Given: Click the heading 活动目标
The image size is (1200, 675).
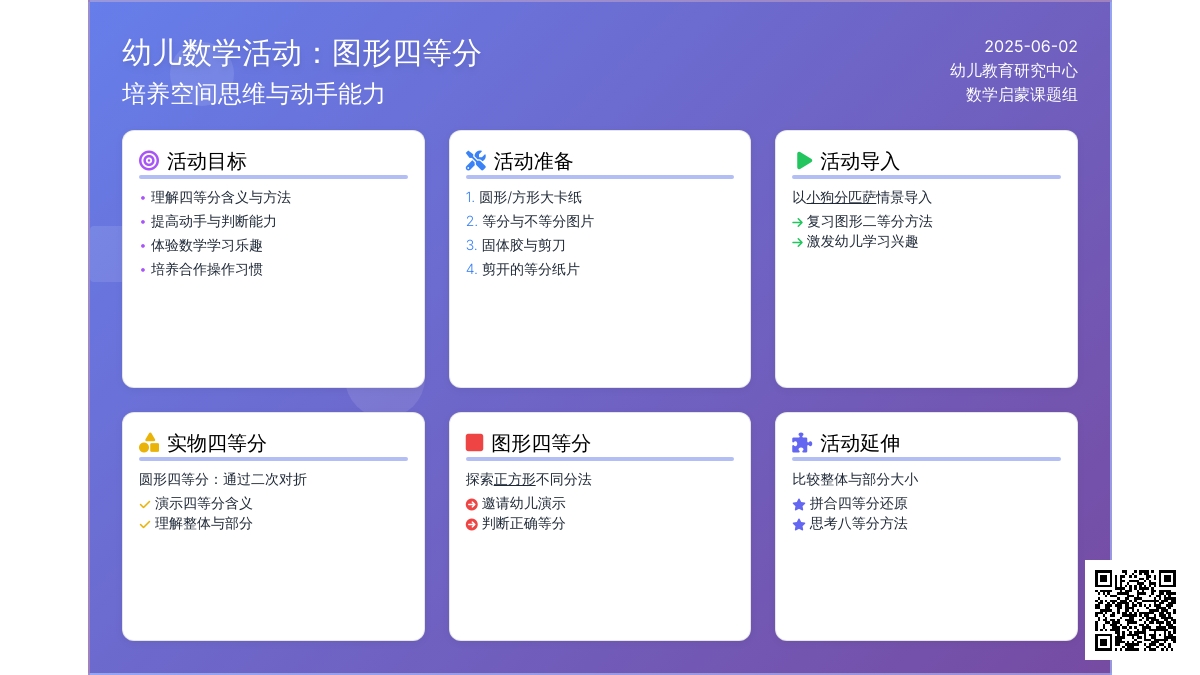Looking at the screenshot, I should click(x=207, y=161).
